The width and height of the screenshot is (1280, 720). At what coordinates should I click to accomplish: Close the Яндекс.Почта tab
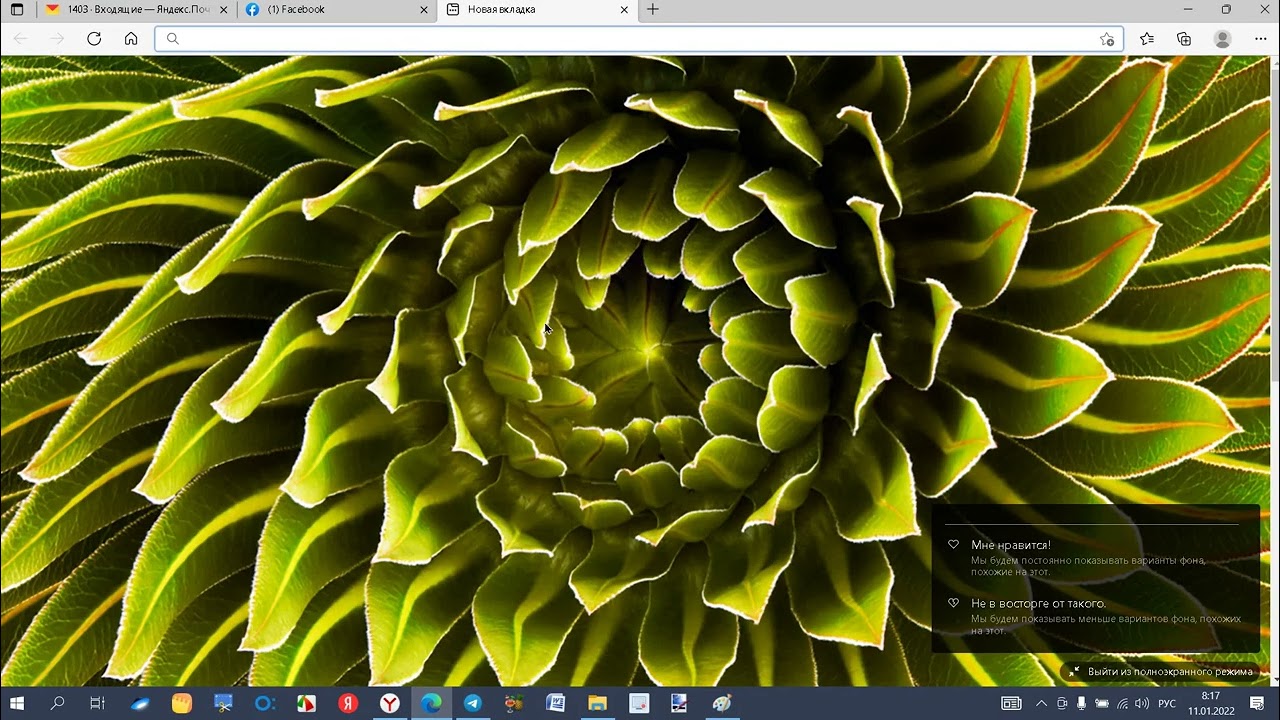coord(223,10)
